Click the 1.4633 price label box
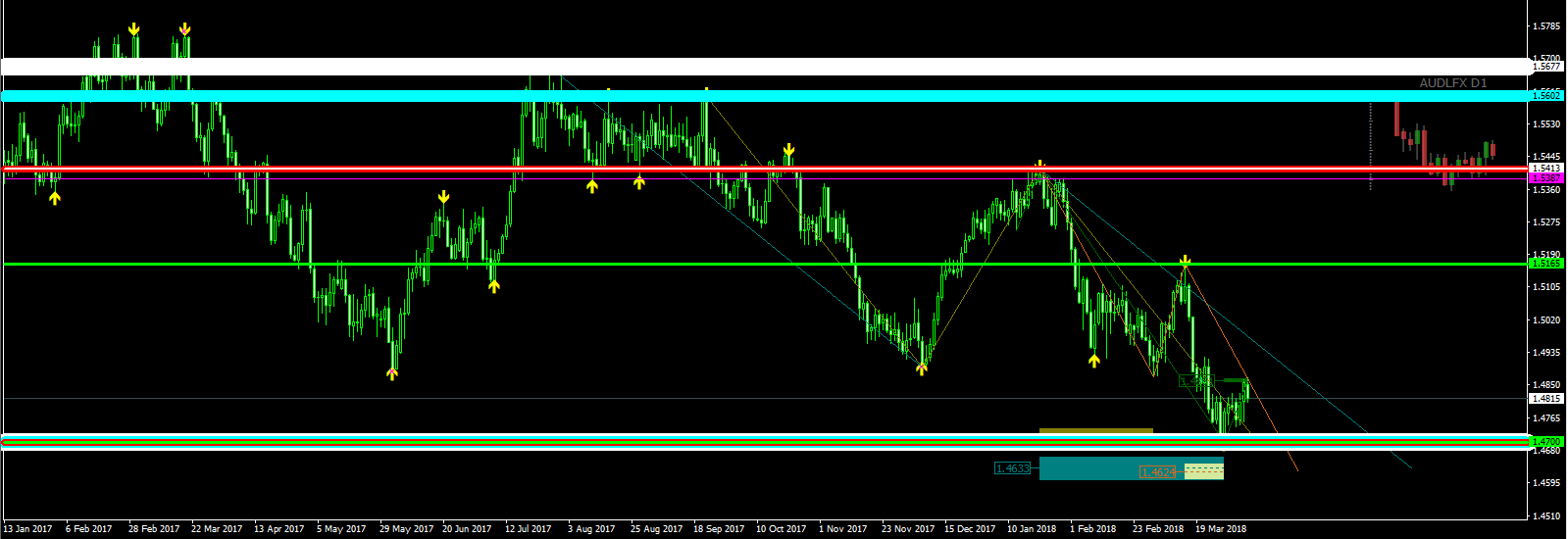This screenshot has width=1568, height=539. click(1012, 468)
